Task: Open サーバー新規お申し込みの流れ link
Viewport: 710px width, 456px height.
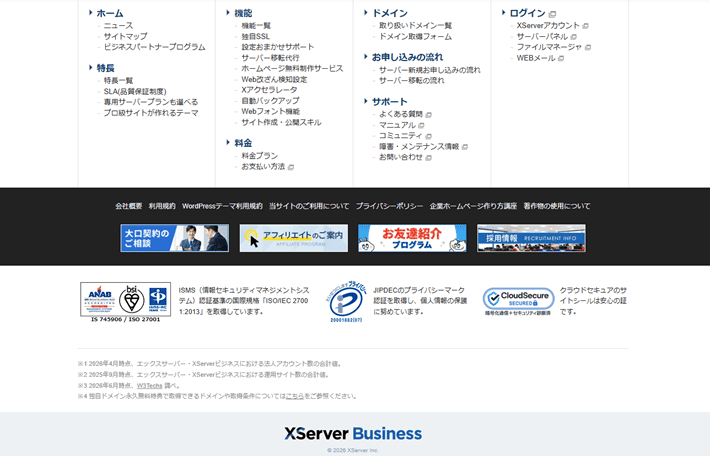Action: coord(430,70)
